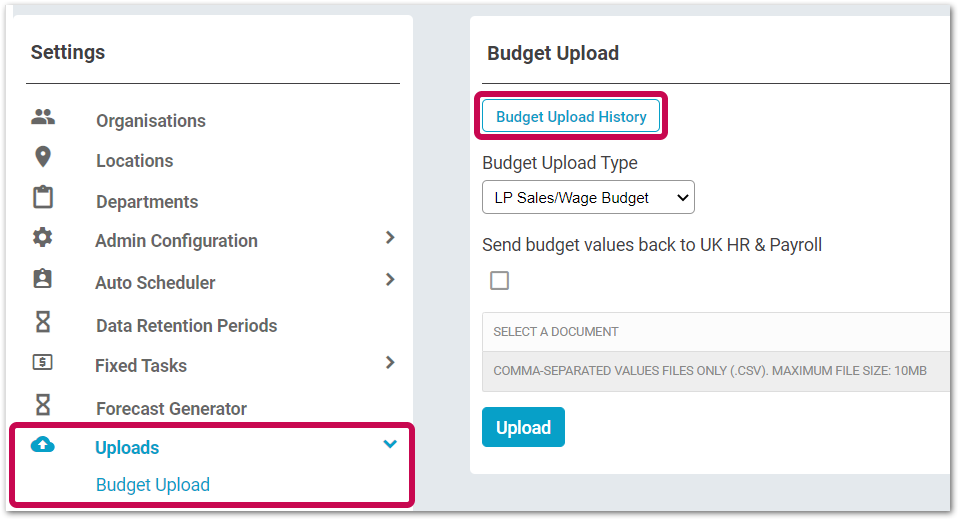Click the Departments clipboard icon
959x520 pixels.
tap(43, 197)
